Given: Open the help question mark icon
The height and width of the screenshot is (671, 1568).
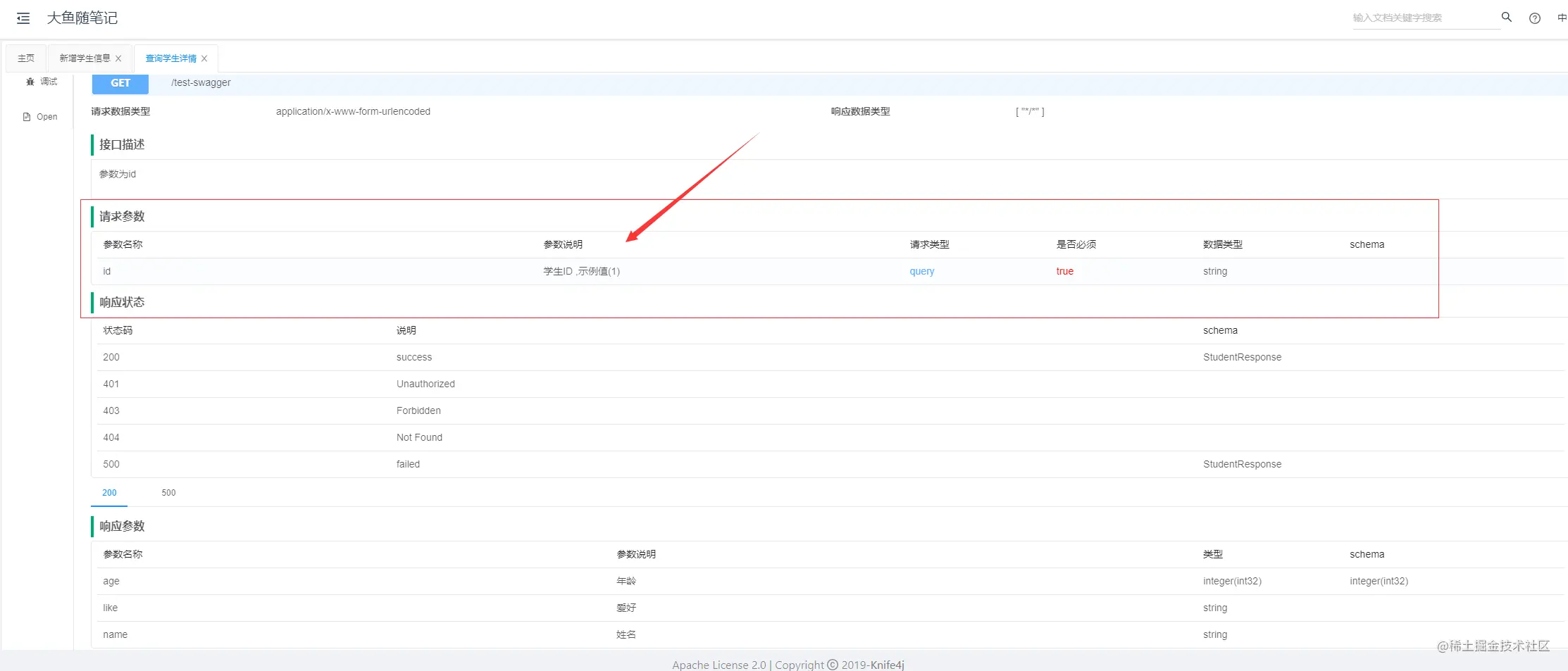Looking at the screenshot, I should coord(1535,18).
